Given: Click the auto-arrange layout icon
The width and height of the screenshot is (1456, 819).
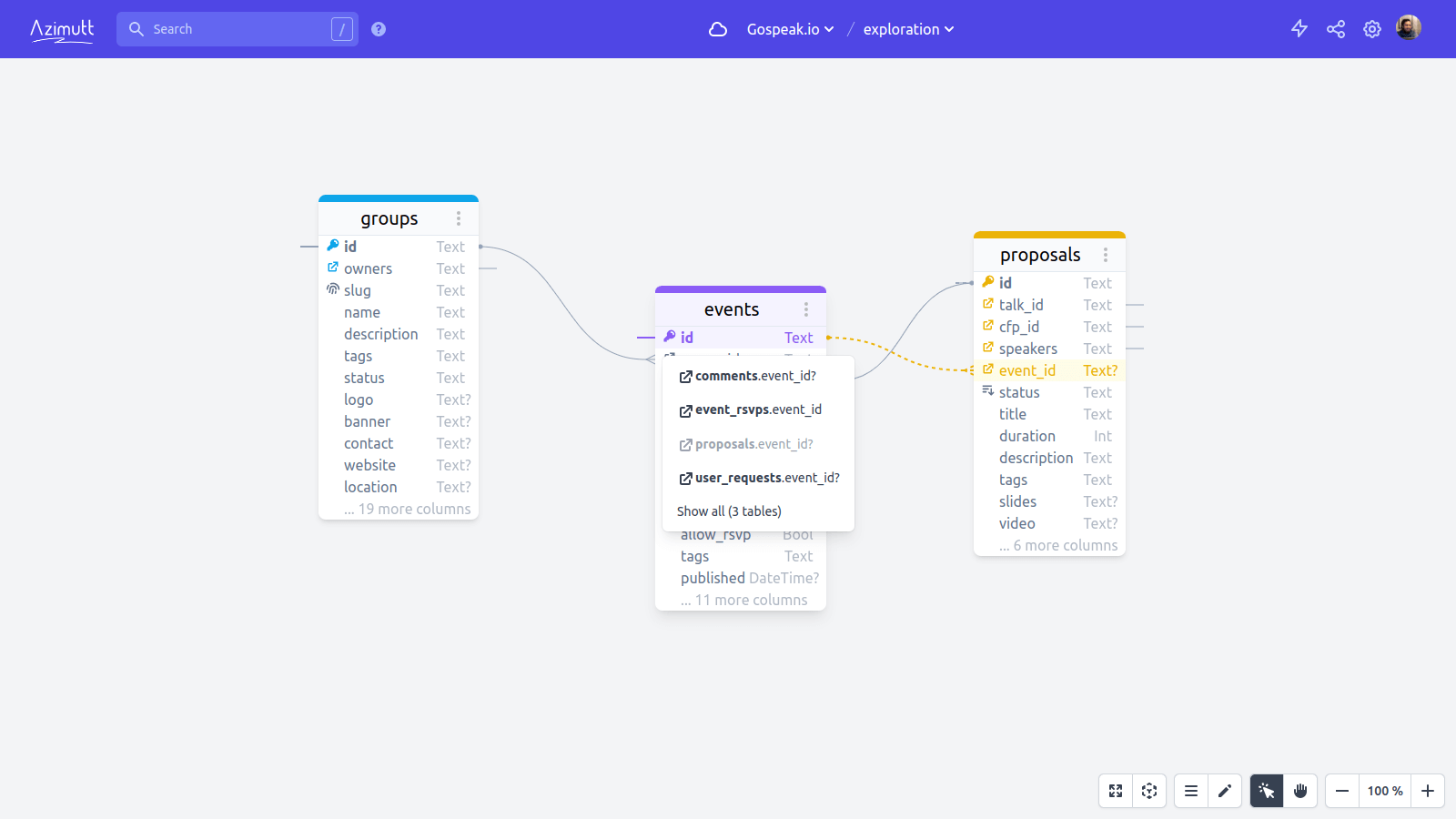Looking at the screenshot, I should click(x=1149, y=791).
